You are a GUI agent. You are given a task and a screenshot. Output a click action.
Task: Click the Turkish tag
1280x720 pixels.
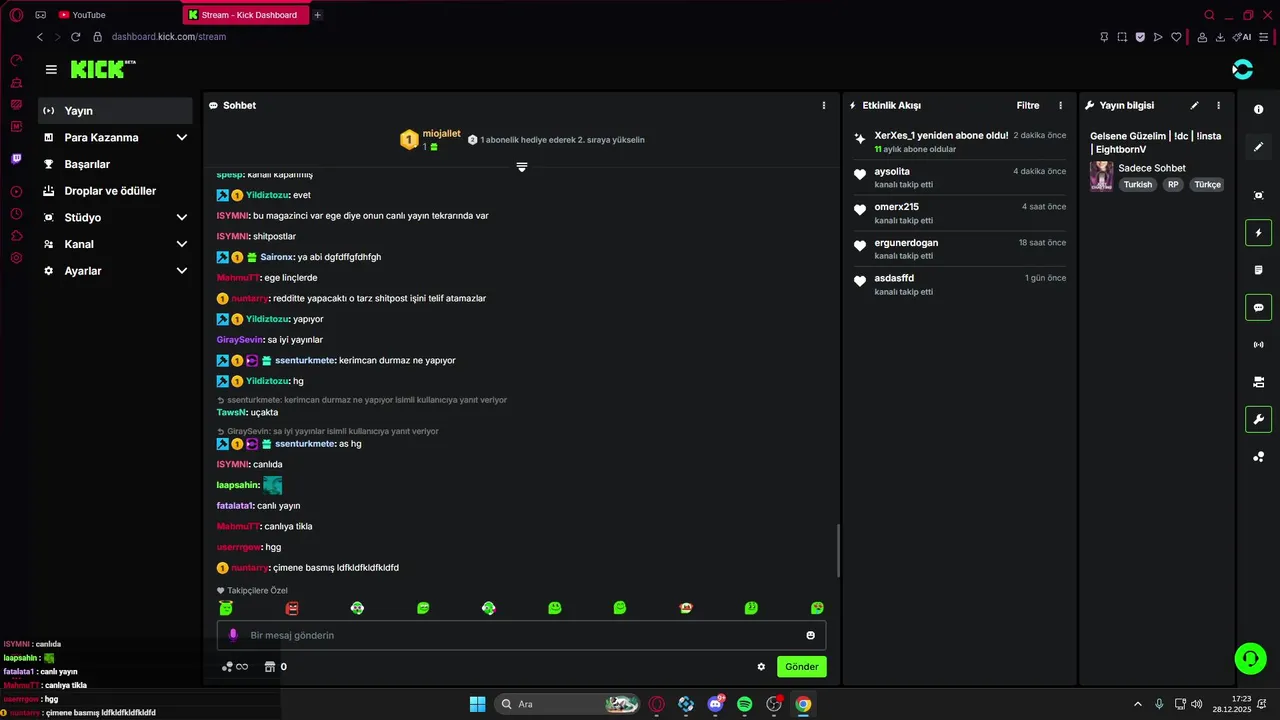tap(1137, 185)
